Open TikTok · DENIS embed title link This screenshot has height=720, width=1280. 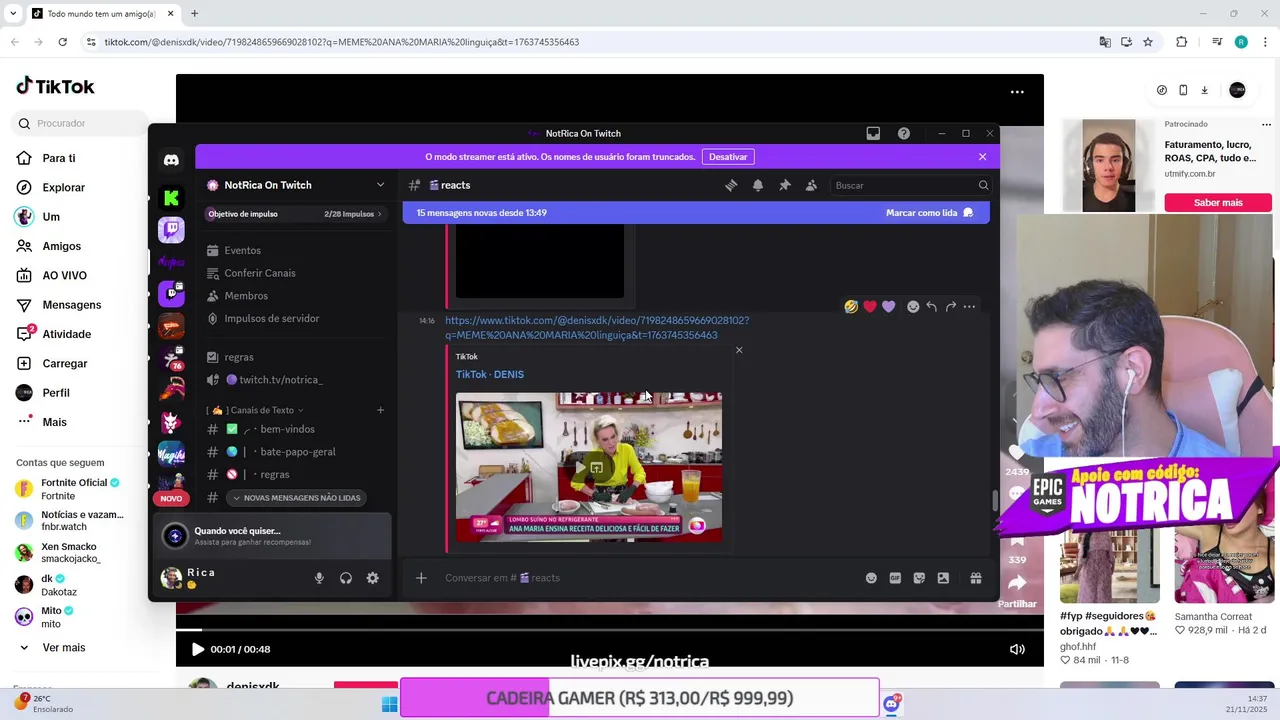click(490, 374)
